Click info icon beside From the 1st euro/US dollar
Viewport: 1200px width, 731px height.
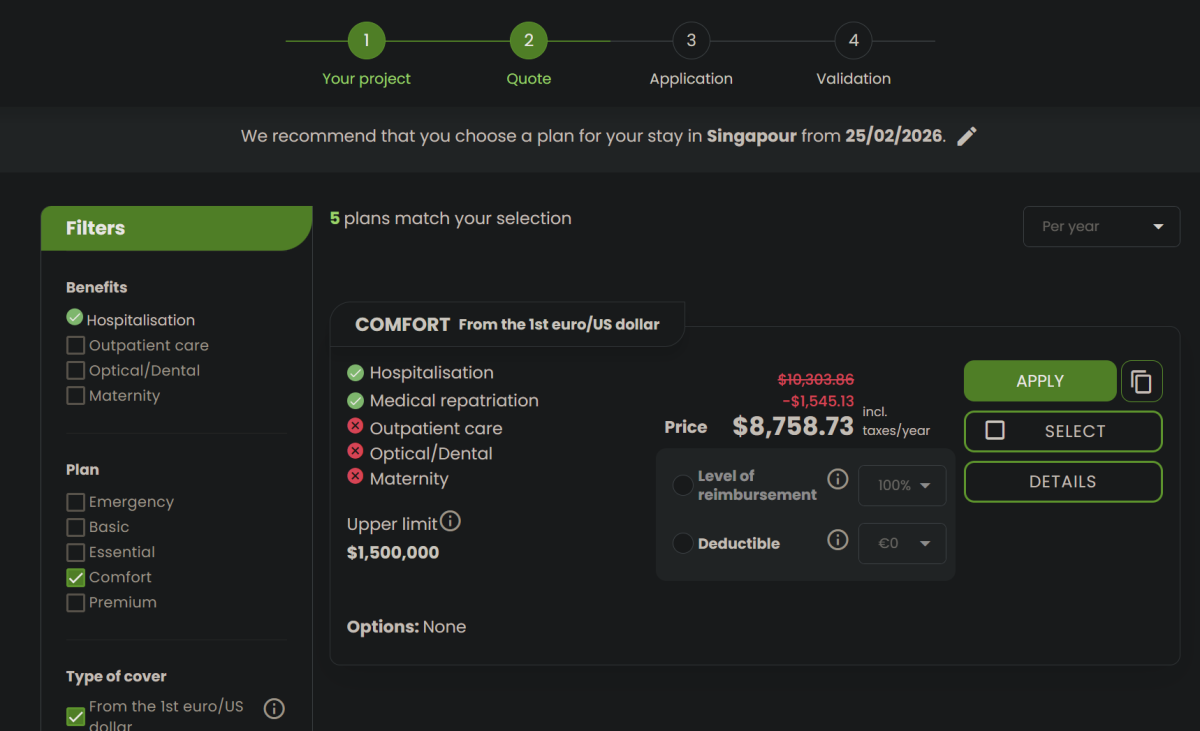[274, 709]
